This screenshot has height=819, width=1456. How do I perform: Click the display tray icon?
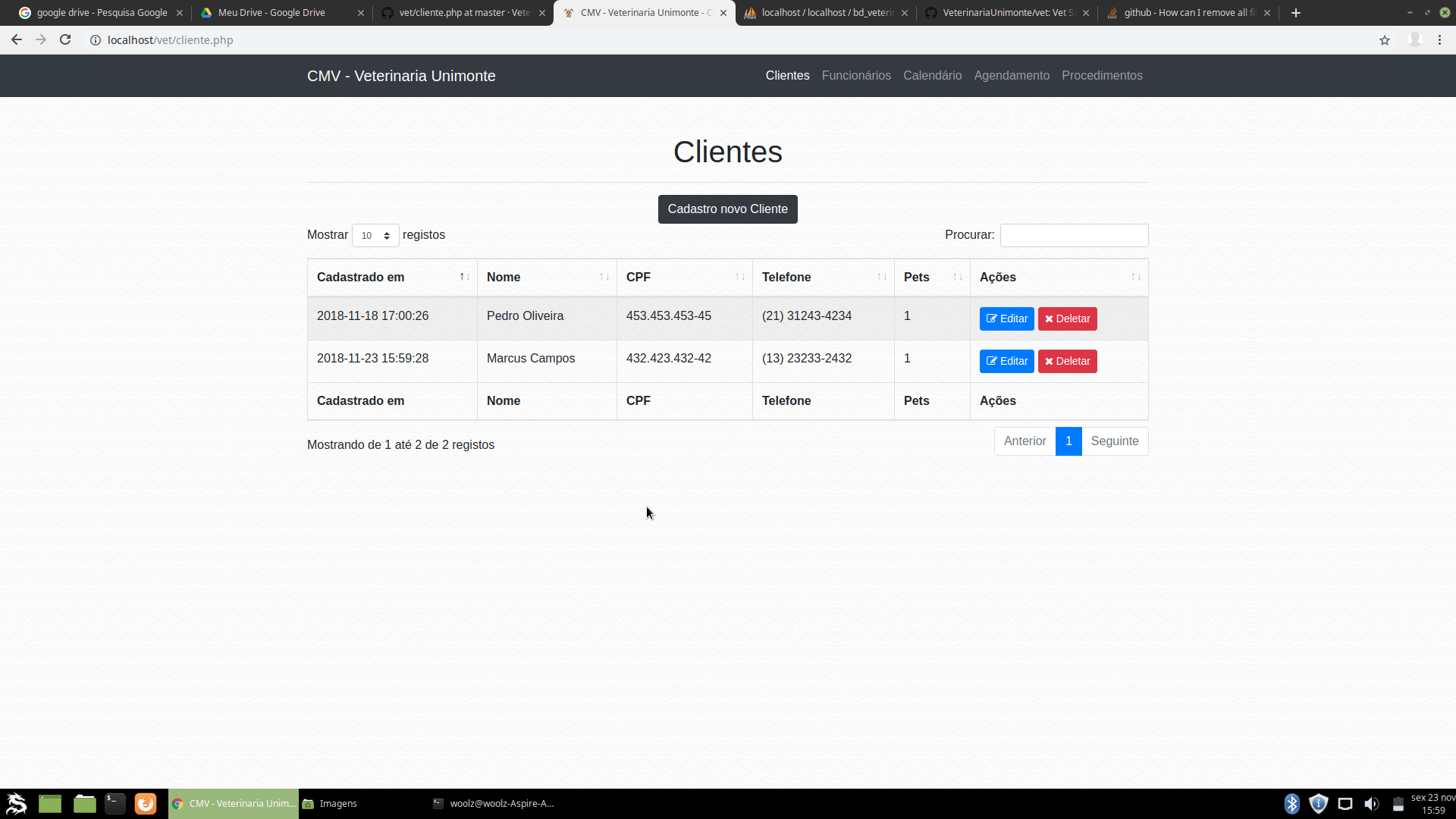[x=1345, y=804]
